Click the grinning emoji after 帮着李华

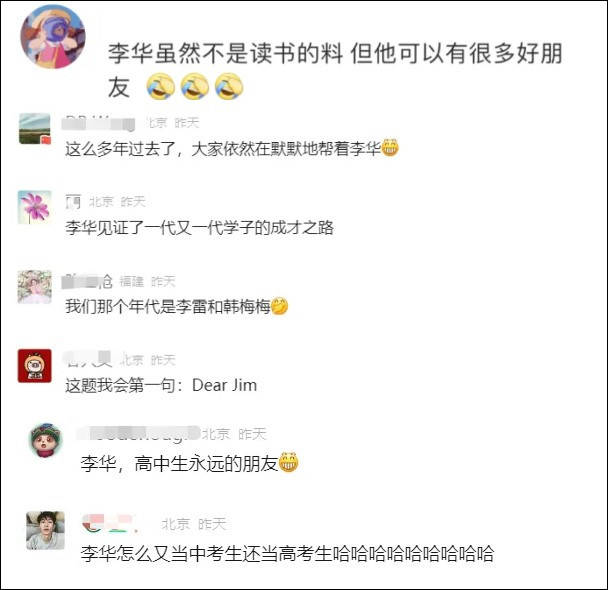click(x=390, y=148)
